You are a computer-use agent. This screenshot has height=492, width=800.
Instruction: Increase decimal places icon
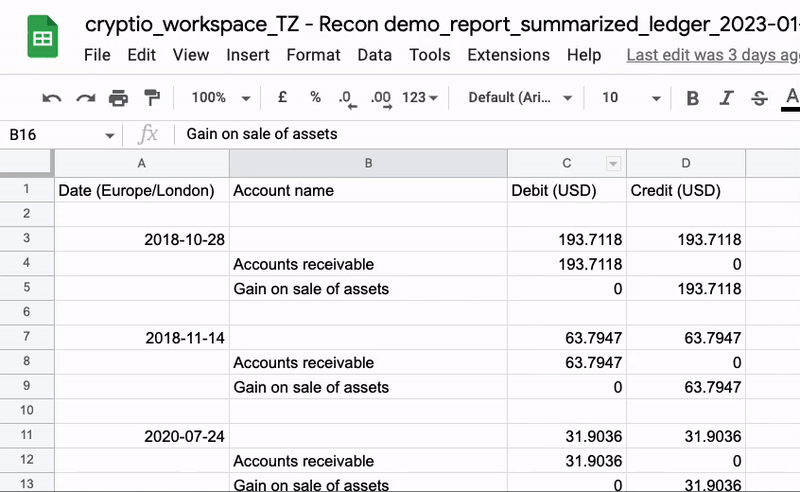point(381,99)
